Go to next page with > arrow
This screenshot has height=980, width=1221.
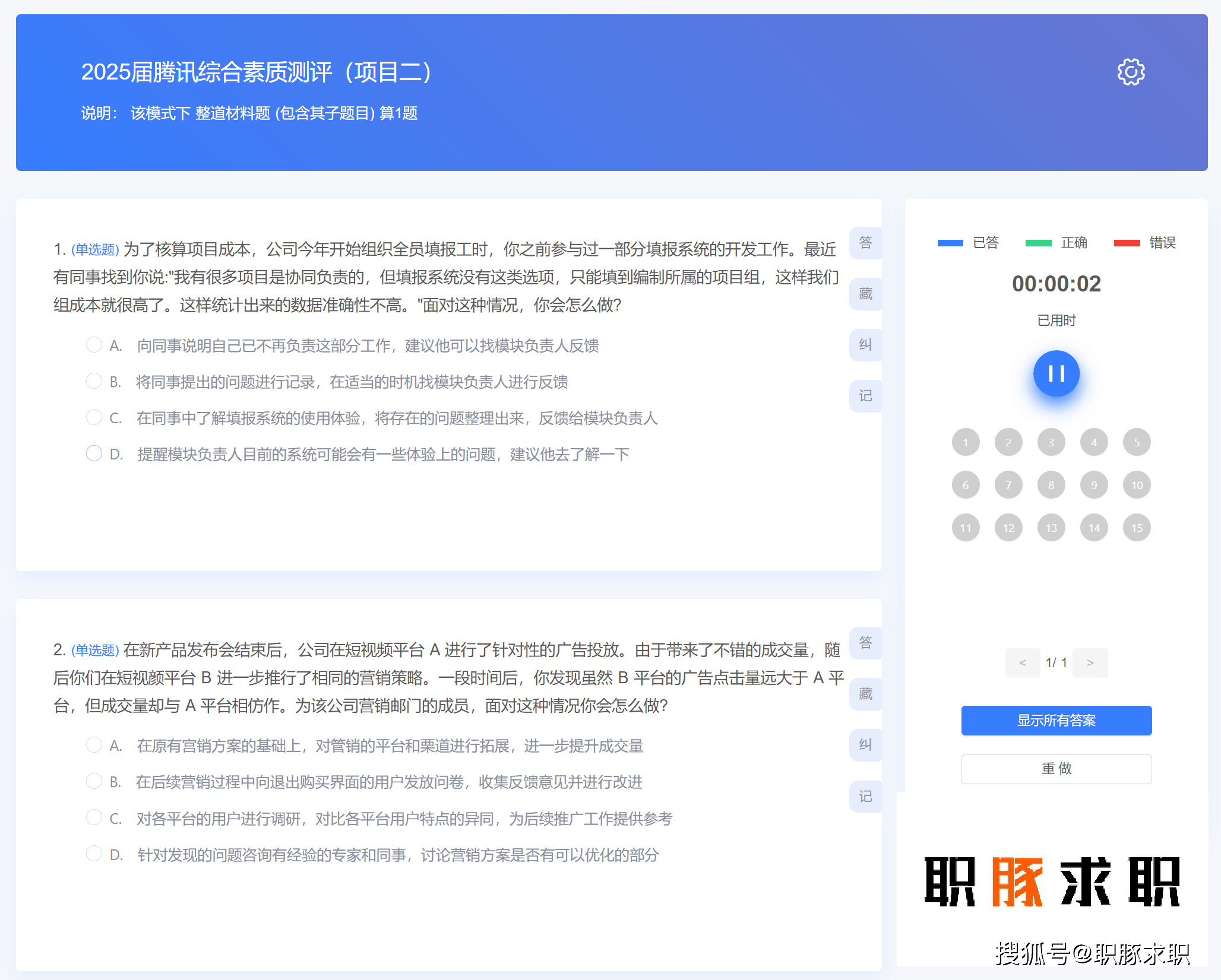(1090, 662)
